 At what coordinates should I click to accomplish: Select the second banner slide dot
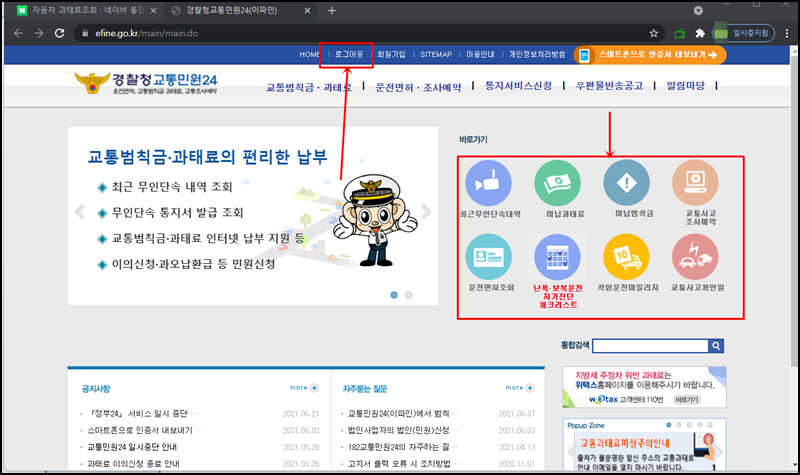pyautogui.click(x=409, y=295)
